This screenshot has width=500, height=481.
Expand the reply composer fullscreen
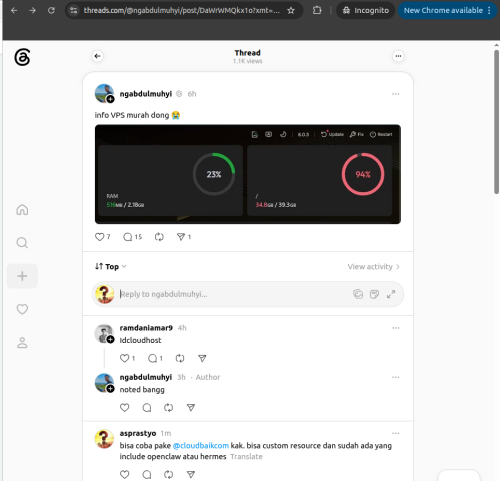391,294
